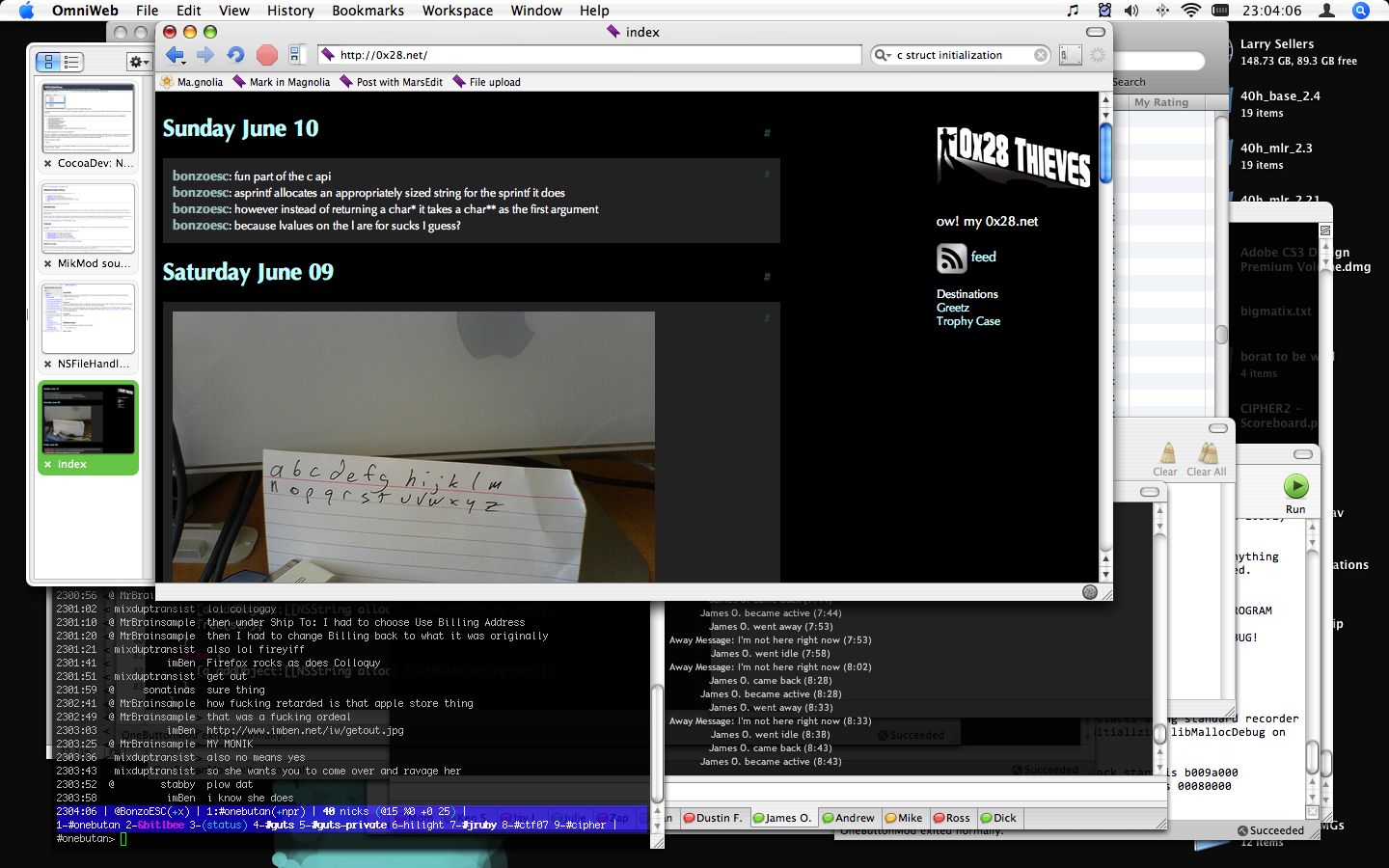Image resolution: width=1389 pixels, height=868 pixels.
Task: Open Spotlight search icon
Action: [1361, 11]
